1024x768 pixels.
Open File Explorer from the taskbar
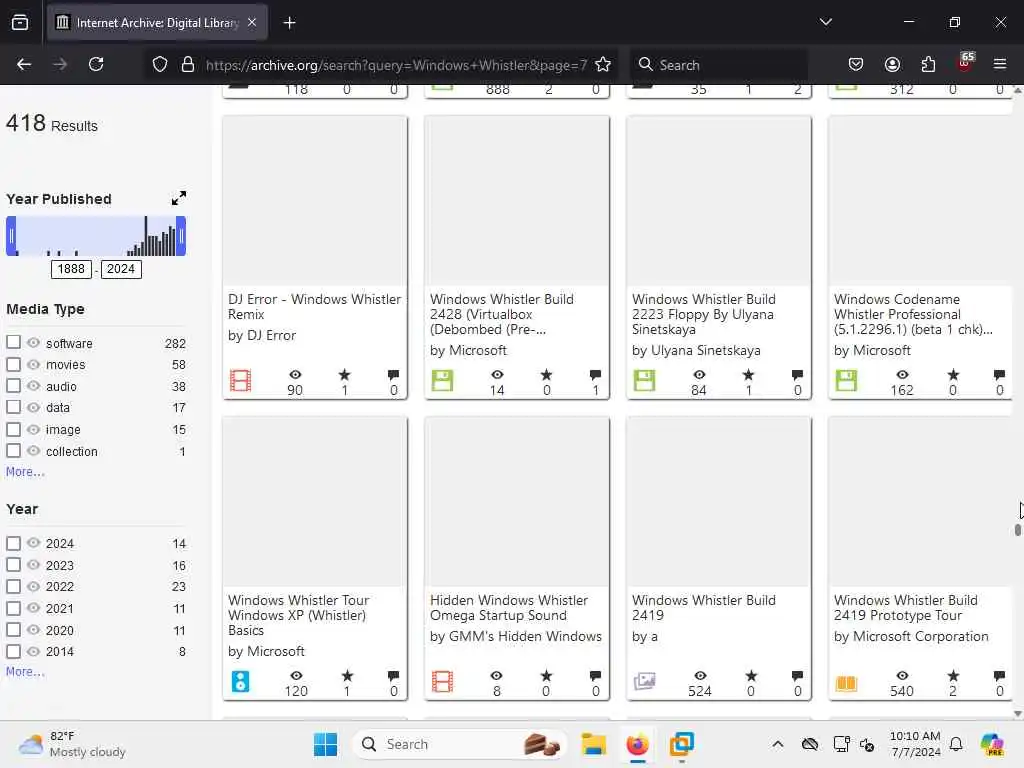(594, 744)
